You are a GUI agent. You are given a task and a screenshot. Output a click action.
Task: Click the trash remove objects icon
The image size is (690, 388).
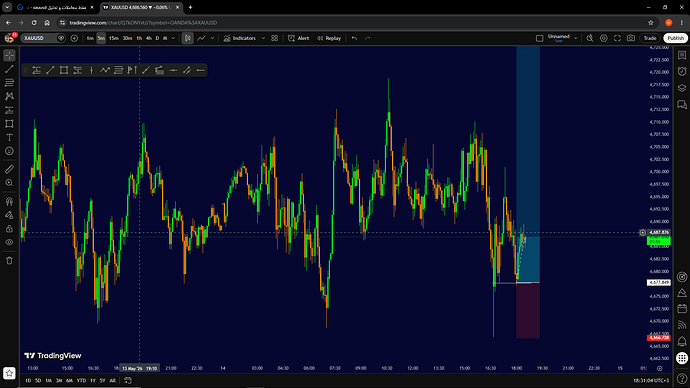tap(9, 260)
